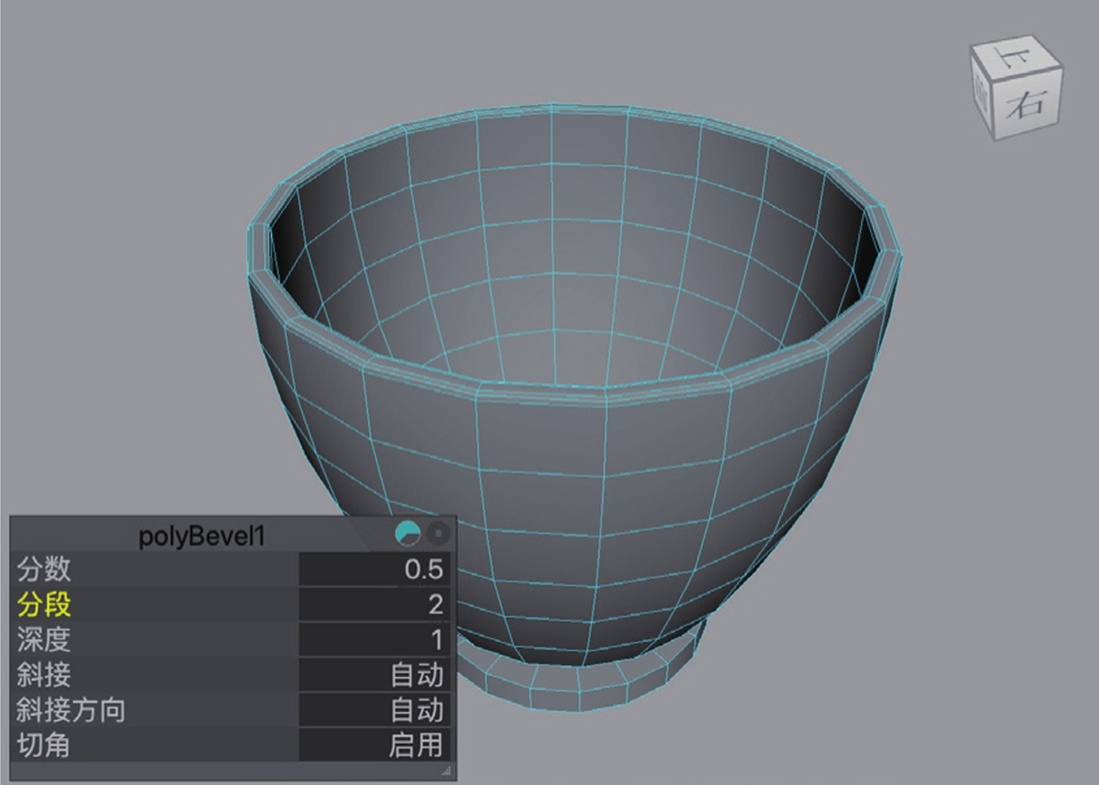
Task: Click the 深度 value field showing 1
Action: (x=376, y=639)
